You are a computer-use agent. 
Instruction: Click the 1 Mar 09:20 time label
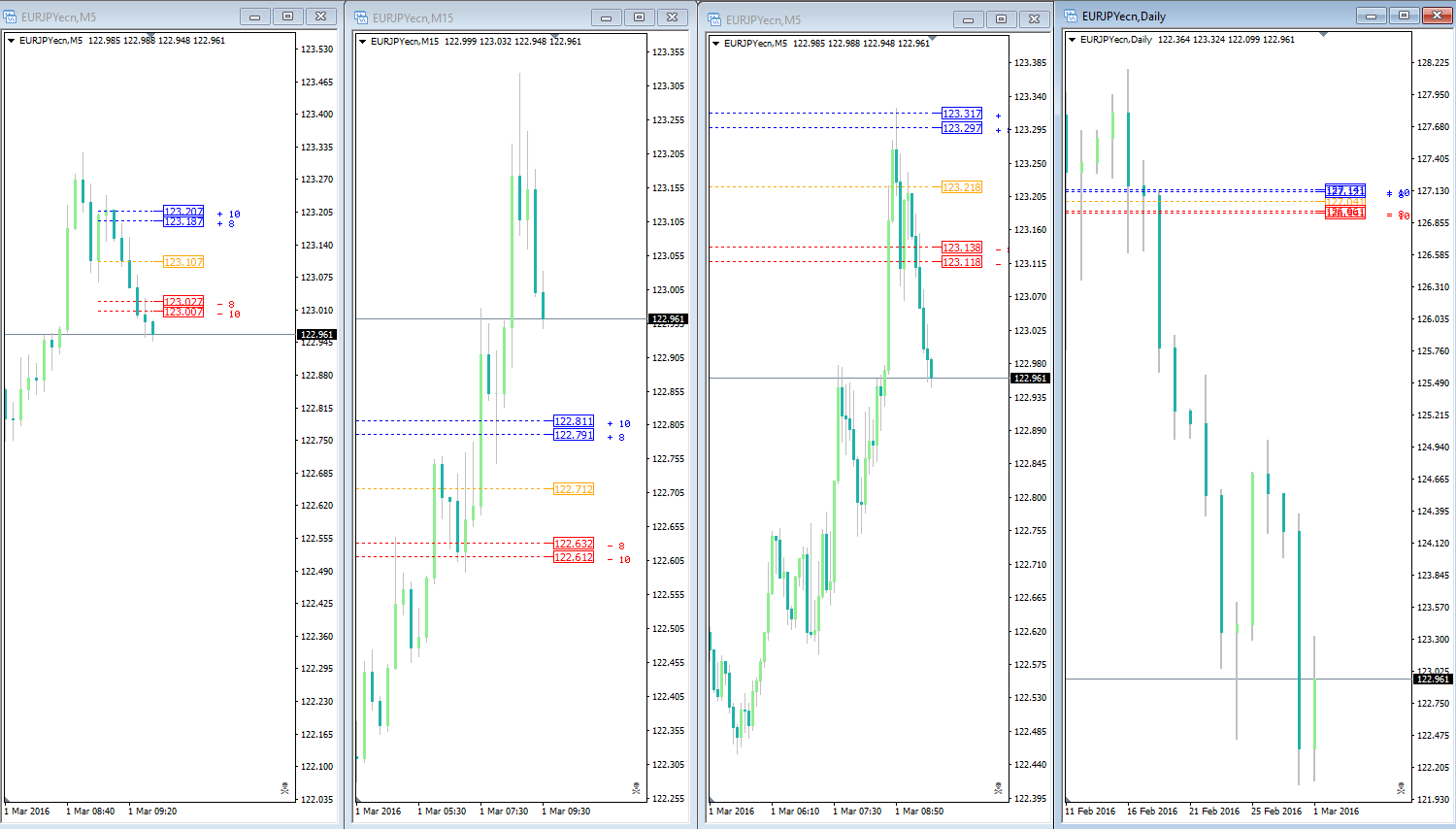click(152, 812)
